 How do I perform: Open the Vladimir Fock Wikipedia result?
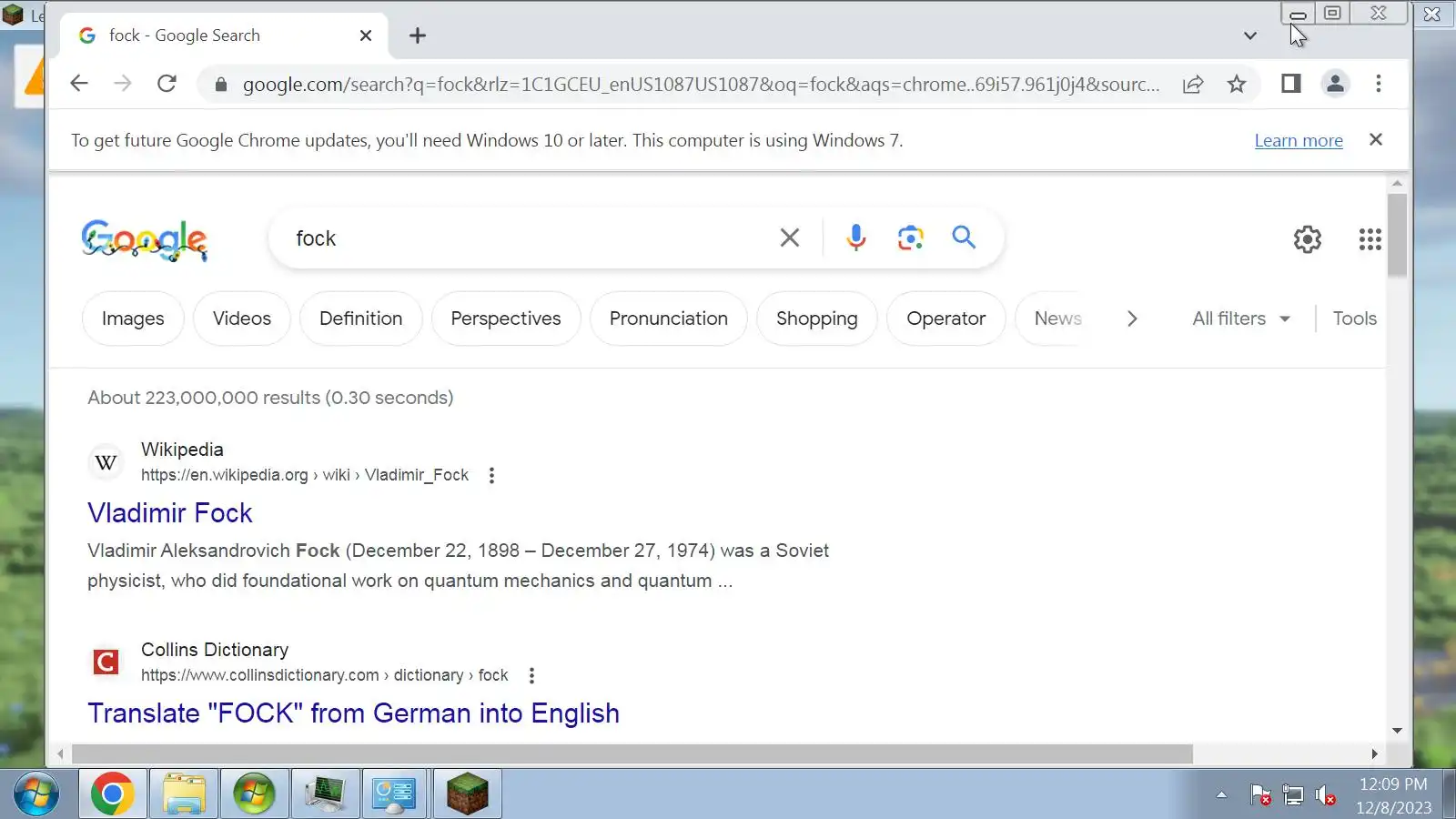click(x=170, y=513)
